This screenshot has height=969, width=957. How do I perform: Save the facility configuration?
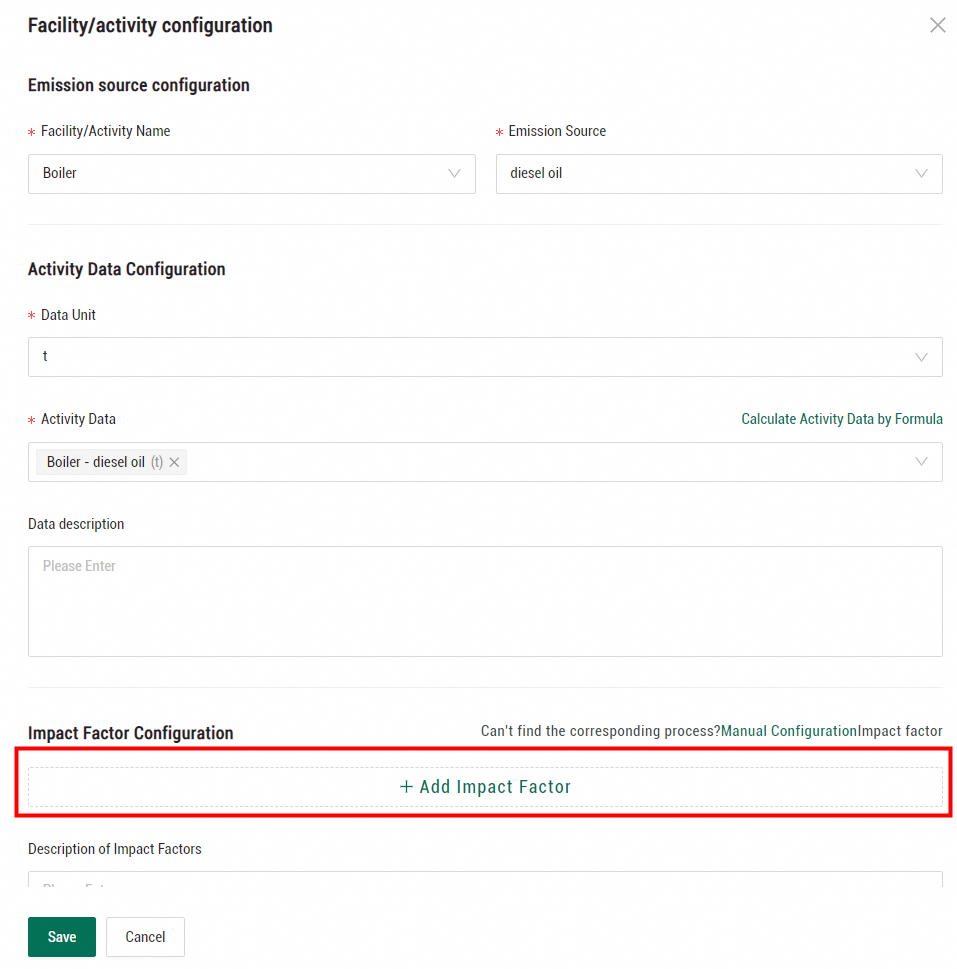(62, 937)
